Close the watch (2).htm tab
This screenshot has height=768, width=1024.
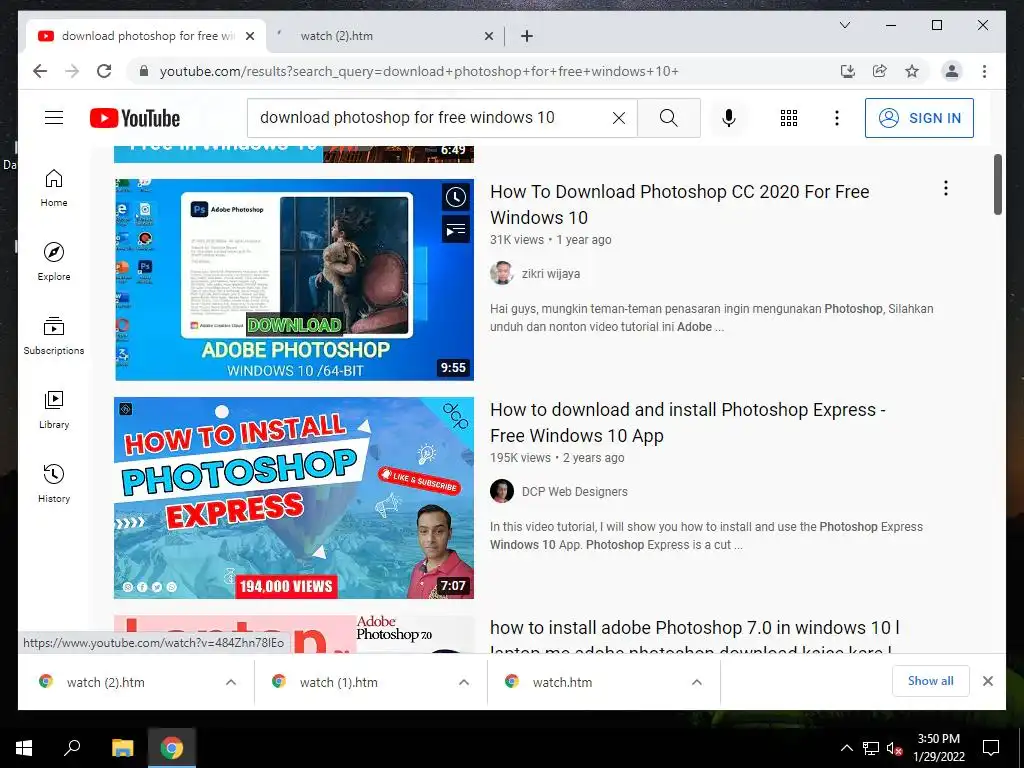click(488, 37)
